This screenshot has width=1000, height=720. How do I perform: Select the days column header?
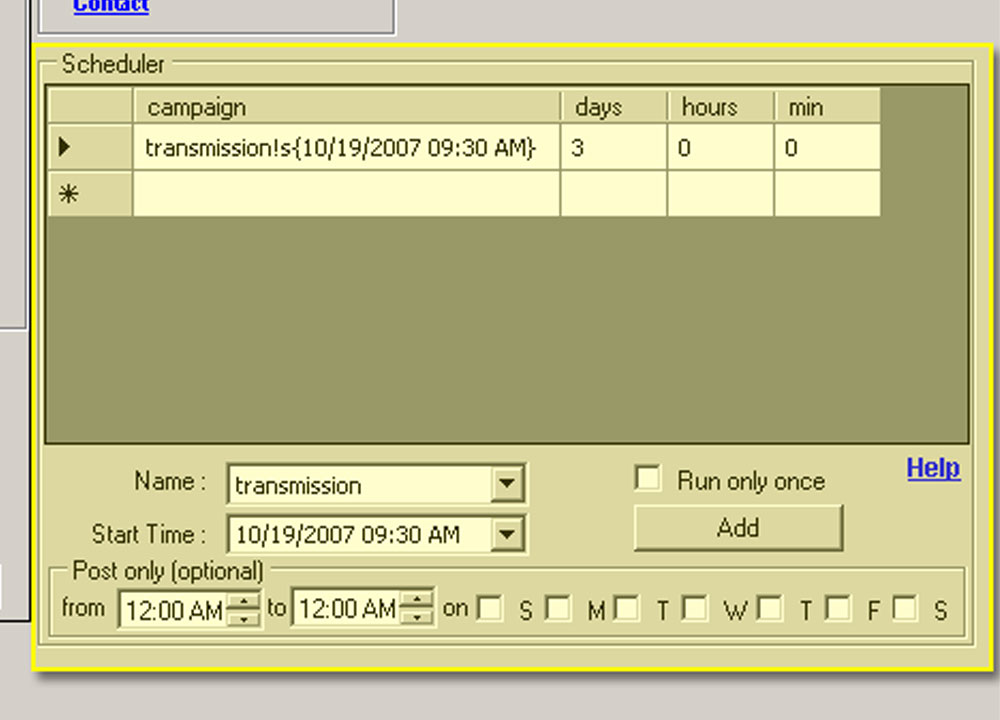tap(613, 107)
